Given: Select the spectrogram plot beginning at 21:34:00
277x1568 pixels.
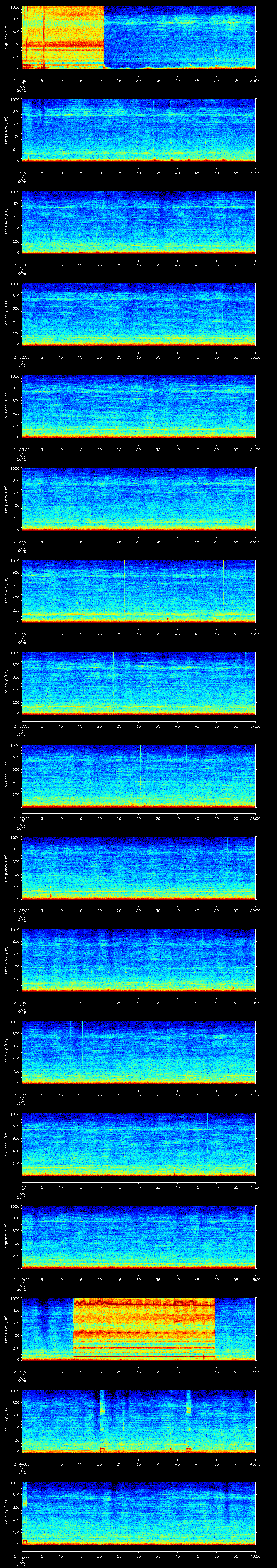Looking at the screenshot, I should 138,500.
